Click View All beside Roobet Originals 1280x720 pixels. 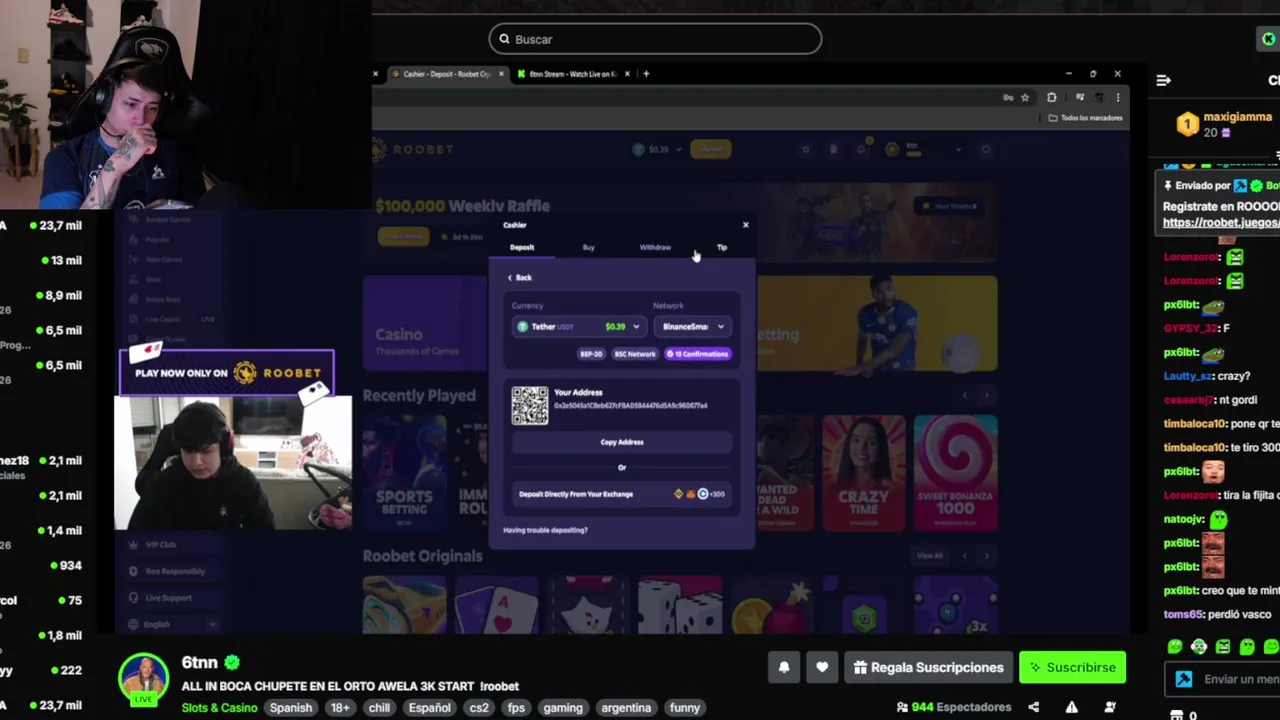pyautogui.click(x=930, y=556)
